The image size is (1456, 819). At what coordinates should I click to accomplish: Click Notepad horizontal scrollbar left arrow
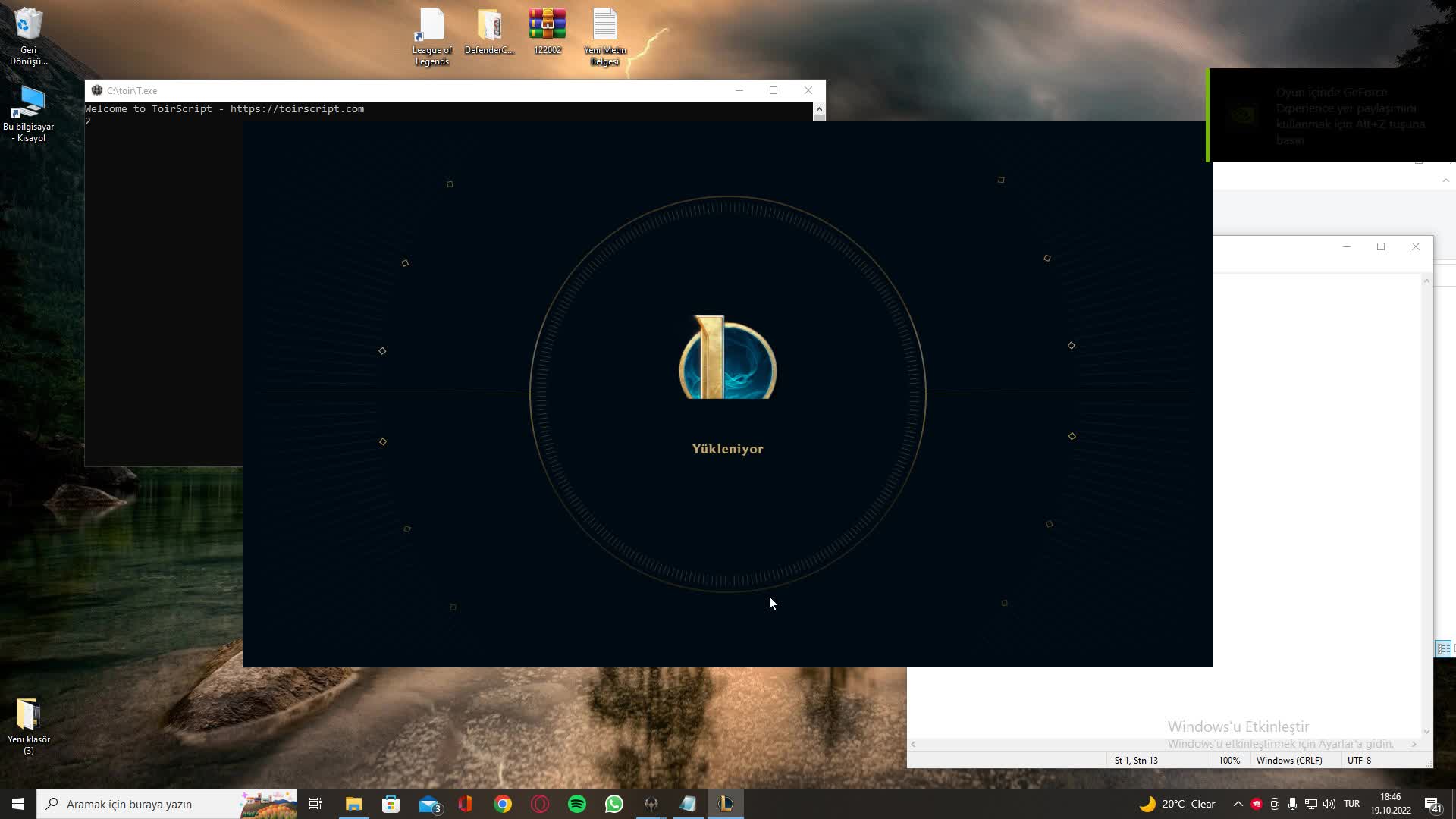click(x=913, y=744)
